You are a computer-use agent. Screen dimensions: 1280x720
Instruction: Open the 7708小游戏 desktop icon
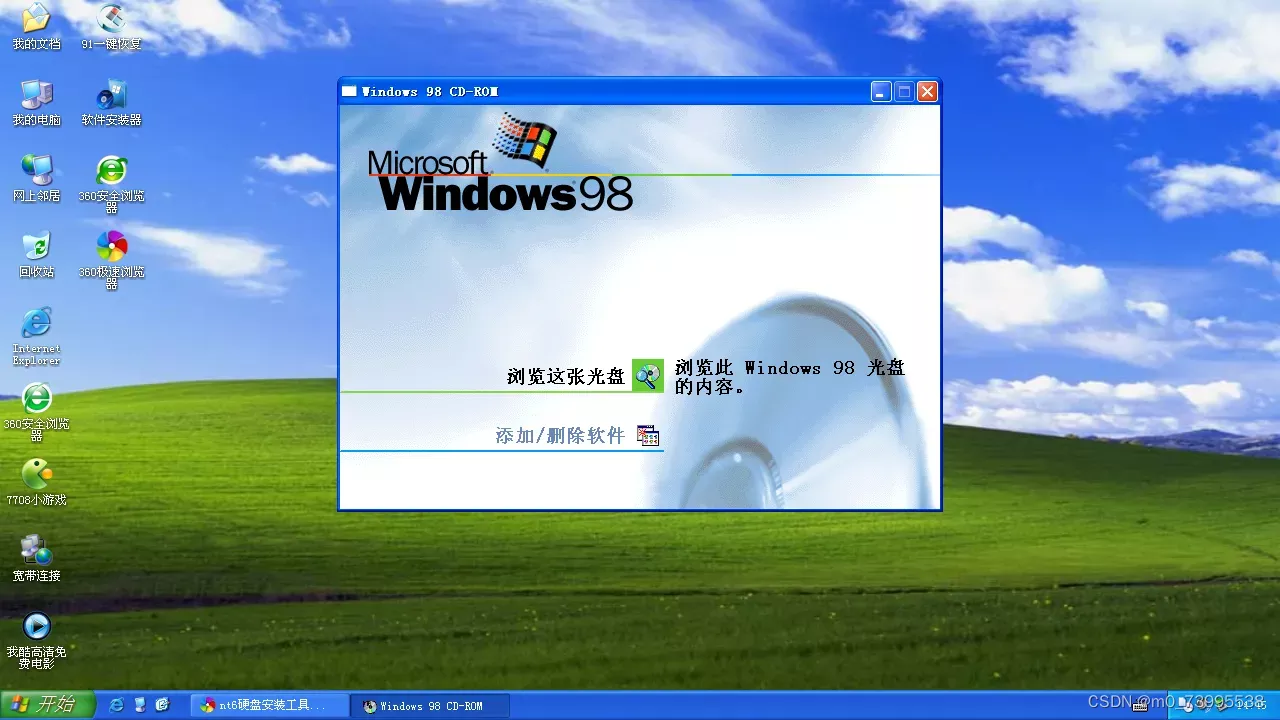click(37, 482)
